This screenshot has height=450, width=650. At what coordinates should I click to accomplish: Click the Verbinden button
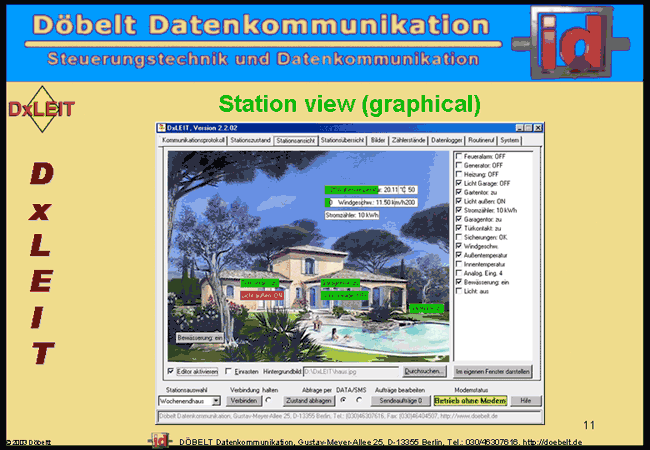pos(244,401)
